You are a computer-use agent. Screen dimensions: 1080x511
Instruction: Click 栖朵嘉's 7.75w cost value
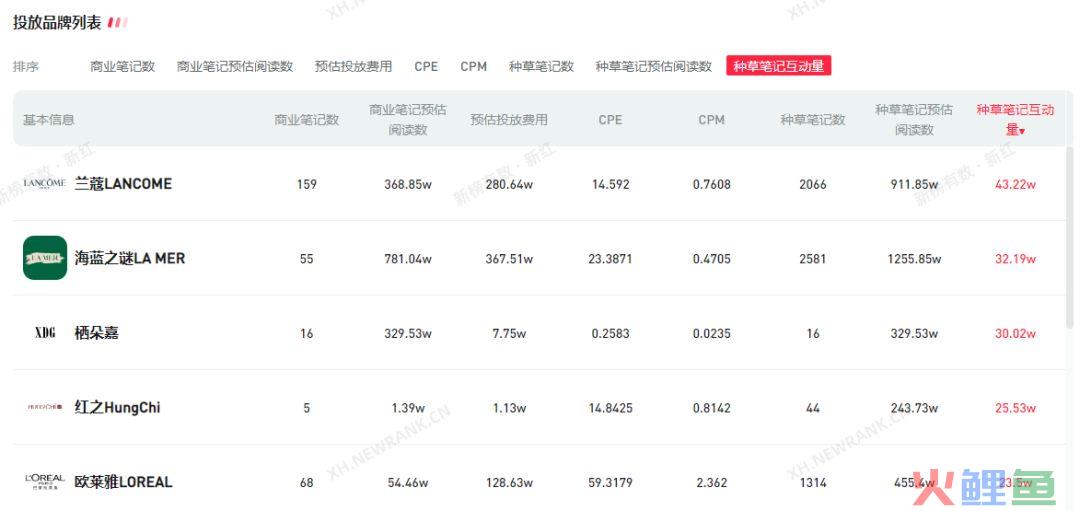(x=509, y=333)
